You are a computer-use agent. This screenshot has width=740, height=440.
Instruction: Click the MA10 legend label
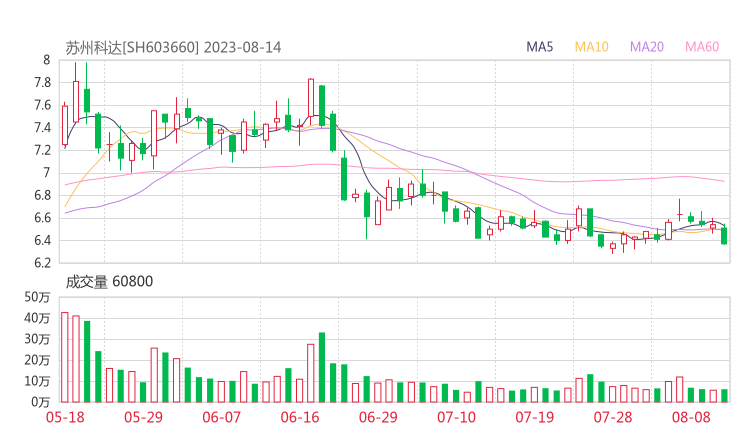pos(591,47)
